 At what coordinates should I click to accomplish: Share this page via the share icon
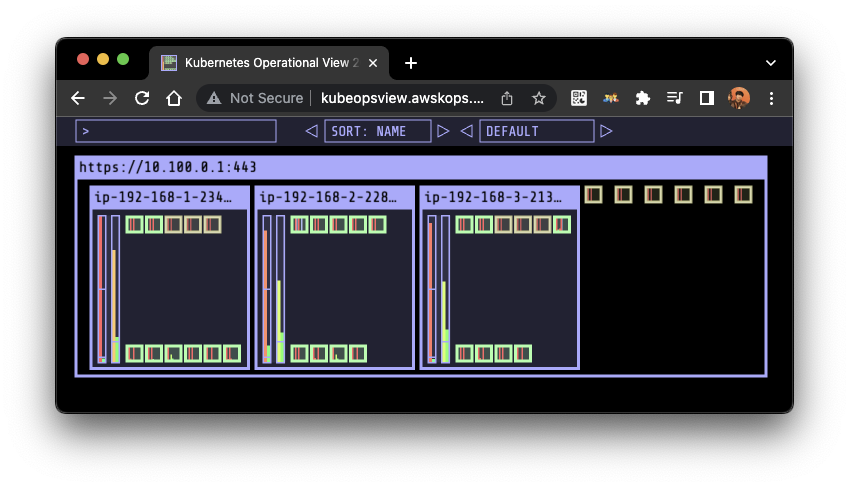(x=507, y=98)
